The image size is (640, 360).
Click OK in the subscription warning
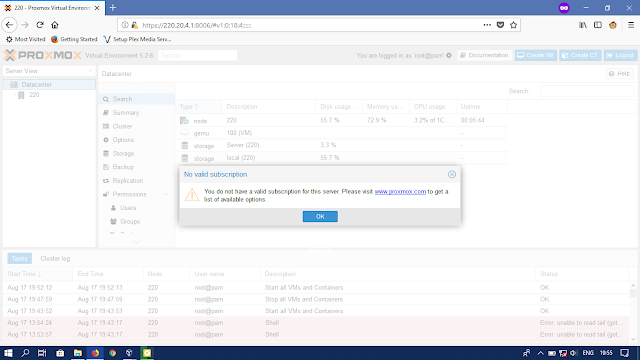[320, 216]
